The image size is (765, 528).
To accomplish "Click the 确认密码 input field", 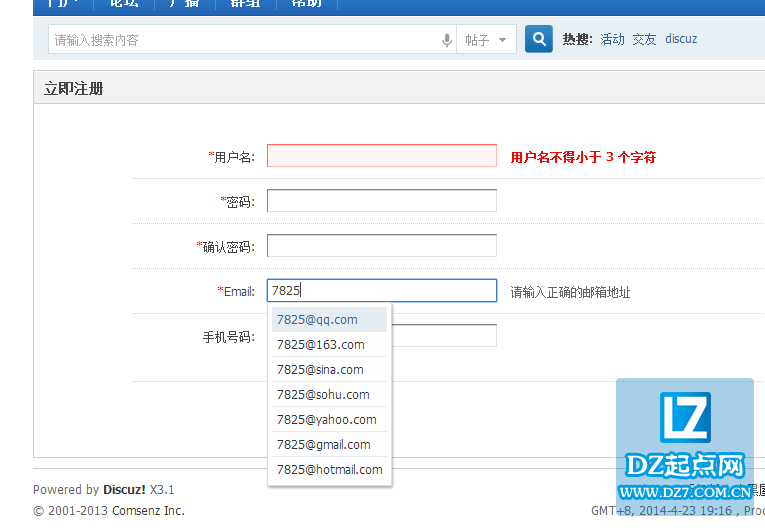I will coord(382,245).
